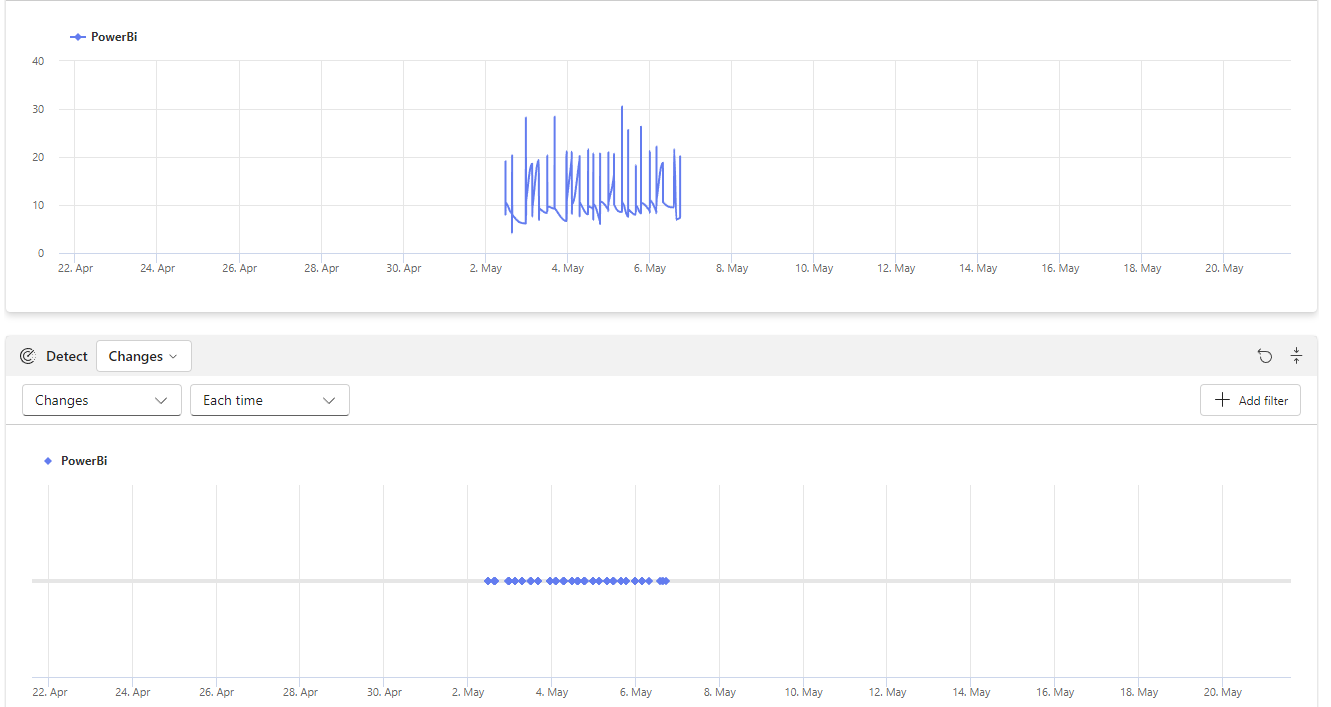
Task: Click the '30. Apr' label on lower chart axis
Action: 384,692
